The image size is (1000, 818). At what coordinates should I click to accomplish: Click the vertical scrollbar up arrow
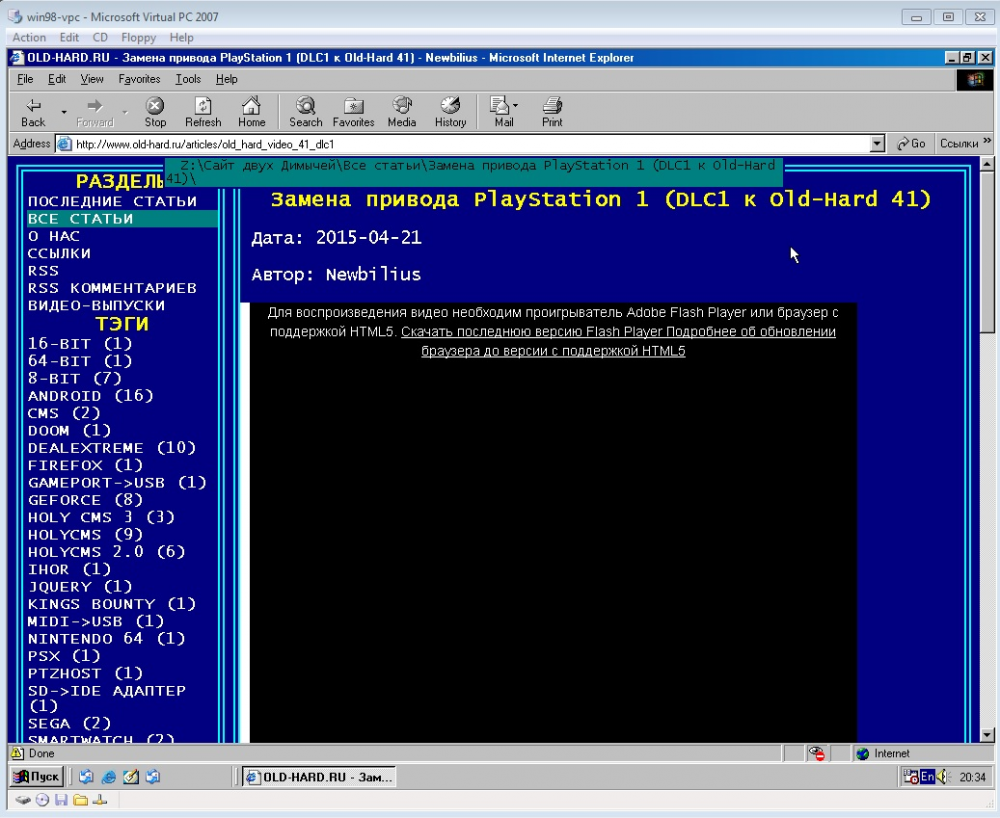[988, 163]
